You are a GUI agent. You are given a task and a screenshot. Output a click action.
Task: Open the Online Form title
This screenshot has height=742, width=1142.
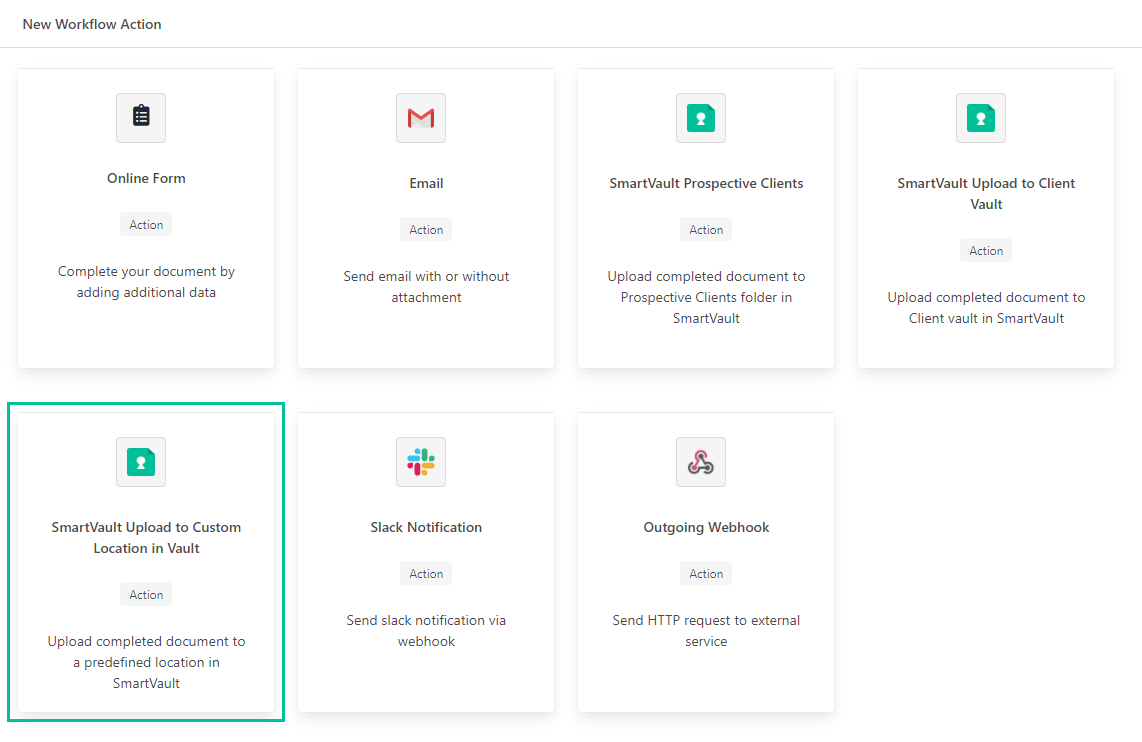click(146, 178)
